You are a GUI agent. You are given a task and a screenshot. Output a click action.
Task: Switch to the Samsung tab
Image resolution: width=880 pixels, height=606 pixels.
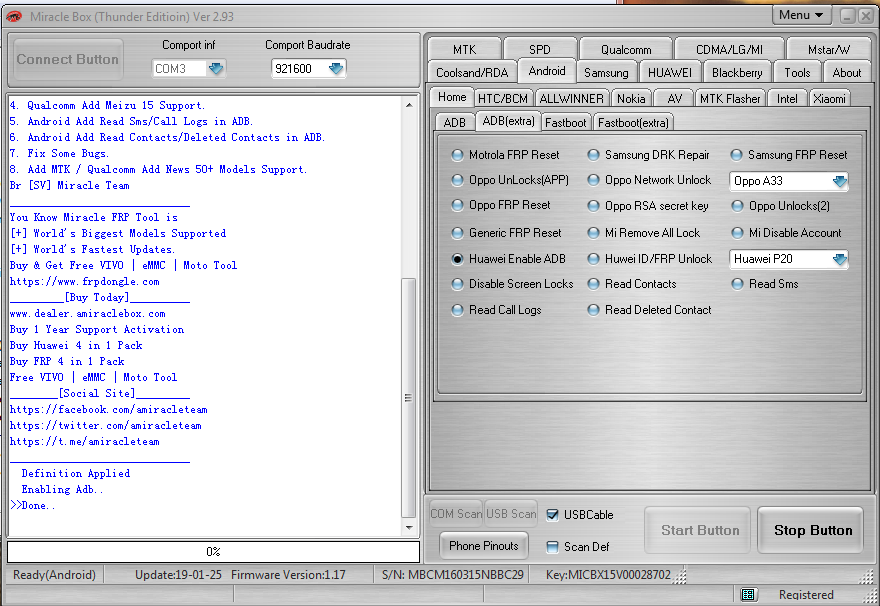tap(606, 72)
